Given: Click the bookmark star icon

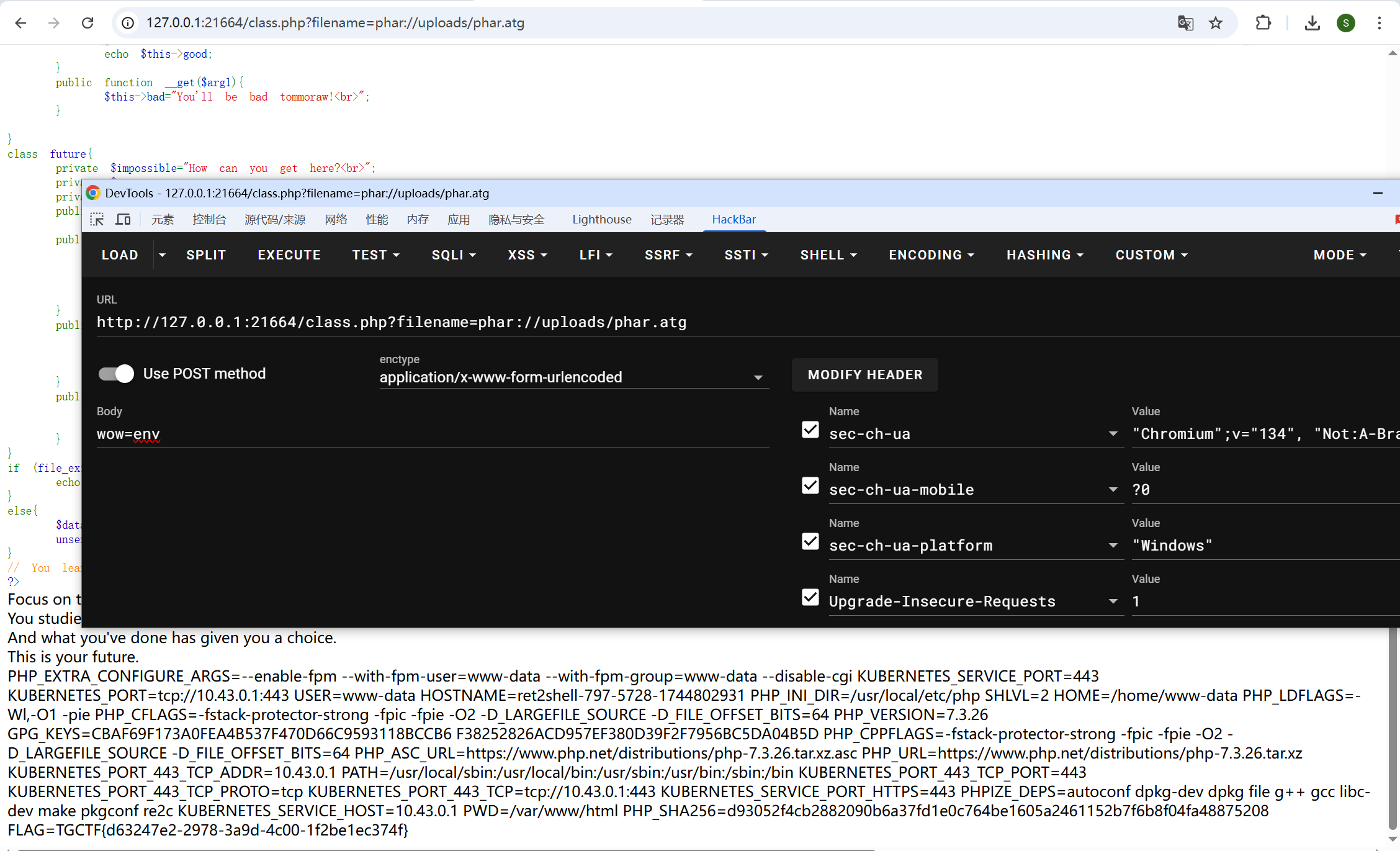Looking at the screenshot, I should pos(1216,23).
